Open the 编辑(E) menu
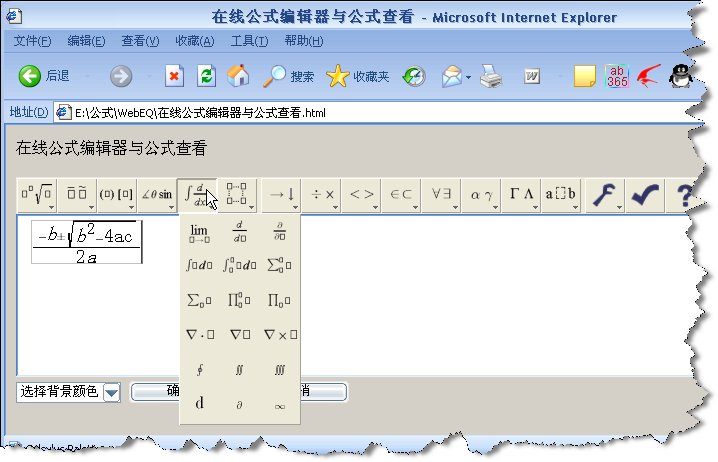Viewport: 718px width, 462px height. click(x=87, y=41)
